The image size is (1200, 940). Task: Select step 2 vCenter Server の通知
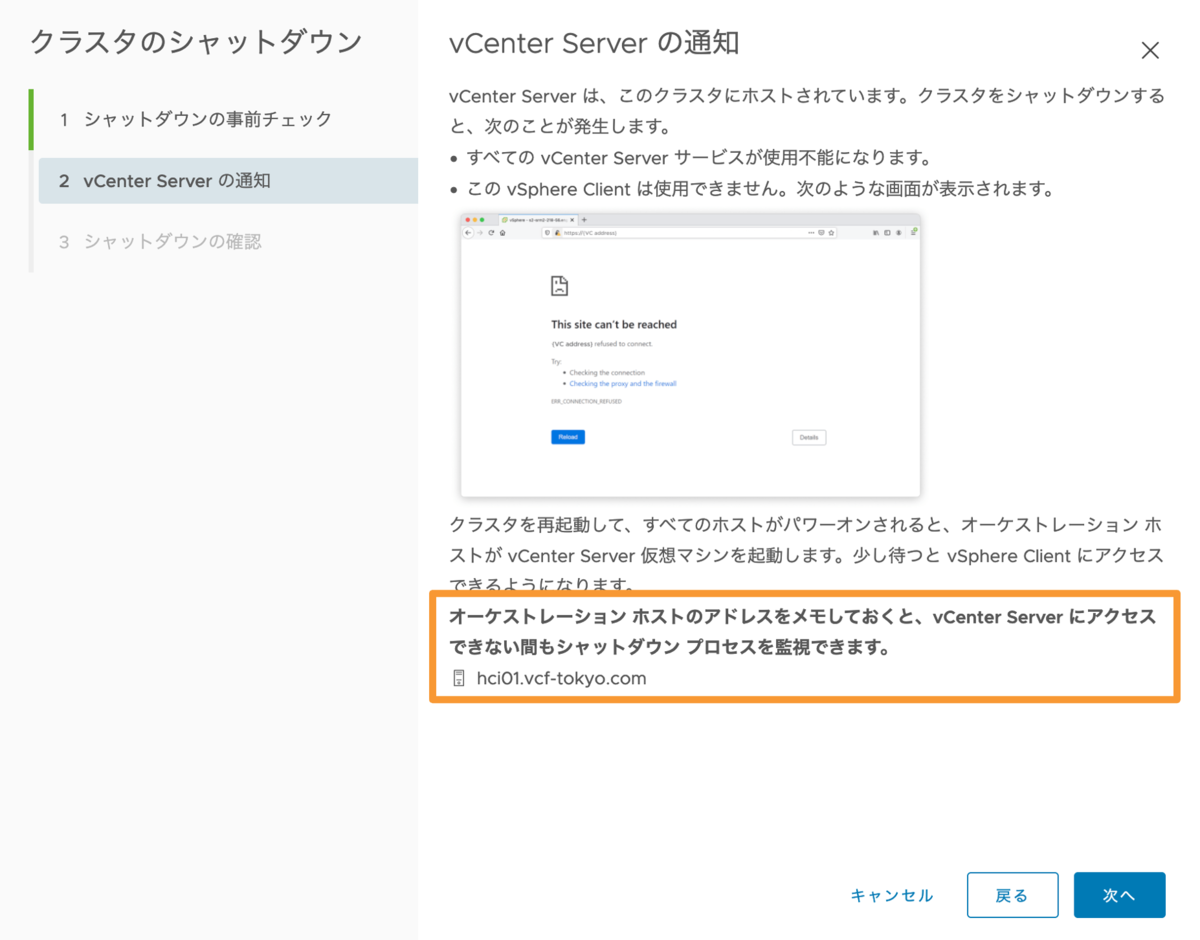[228, 181]
